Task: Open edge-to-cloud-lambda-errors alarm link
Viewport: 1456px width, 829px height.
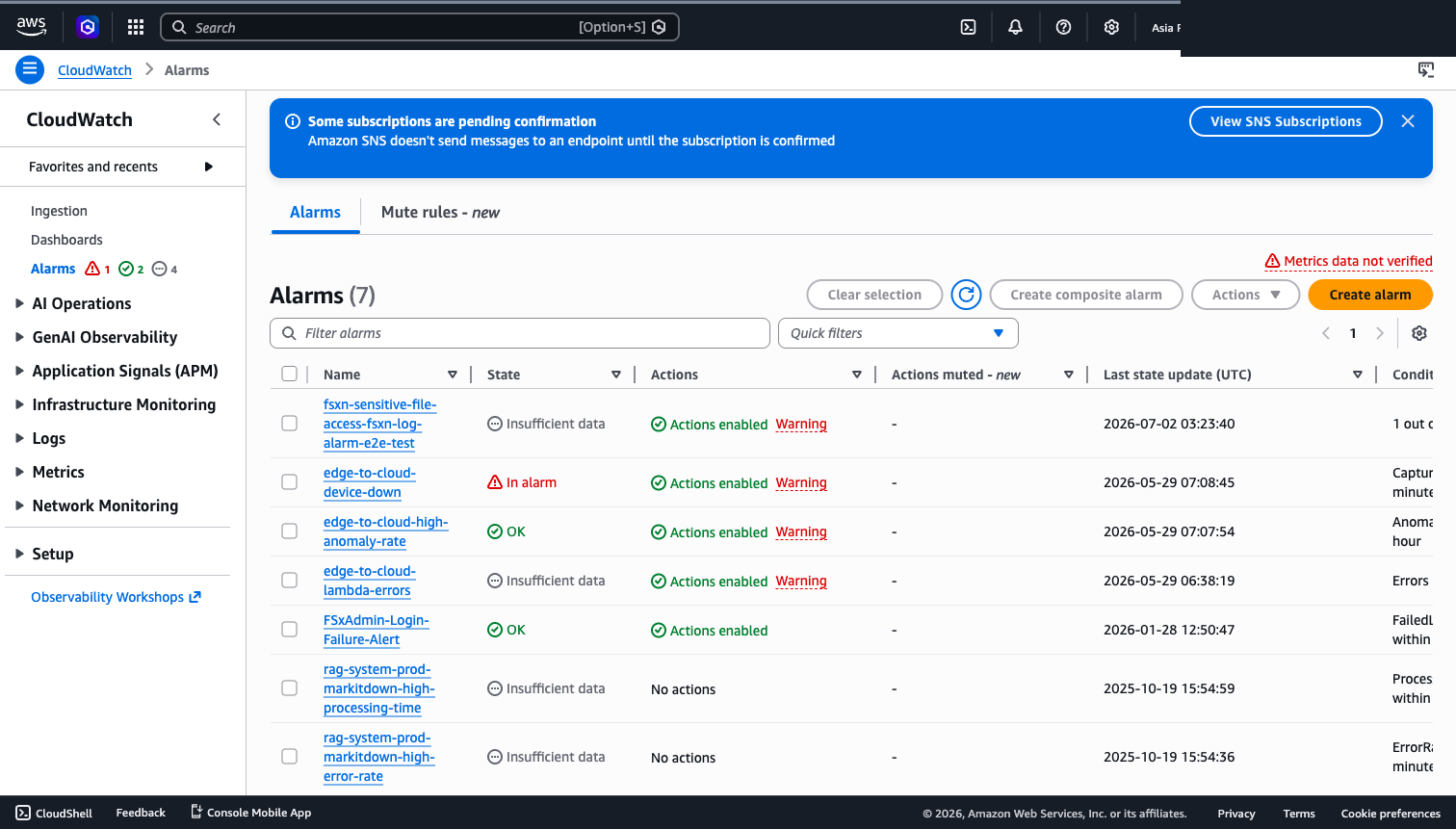Action: pyautogui.click(x=370, y=581)
